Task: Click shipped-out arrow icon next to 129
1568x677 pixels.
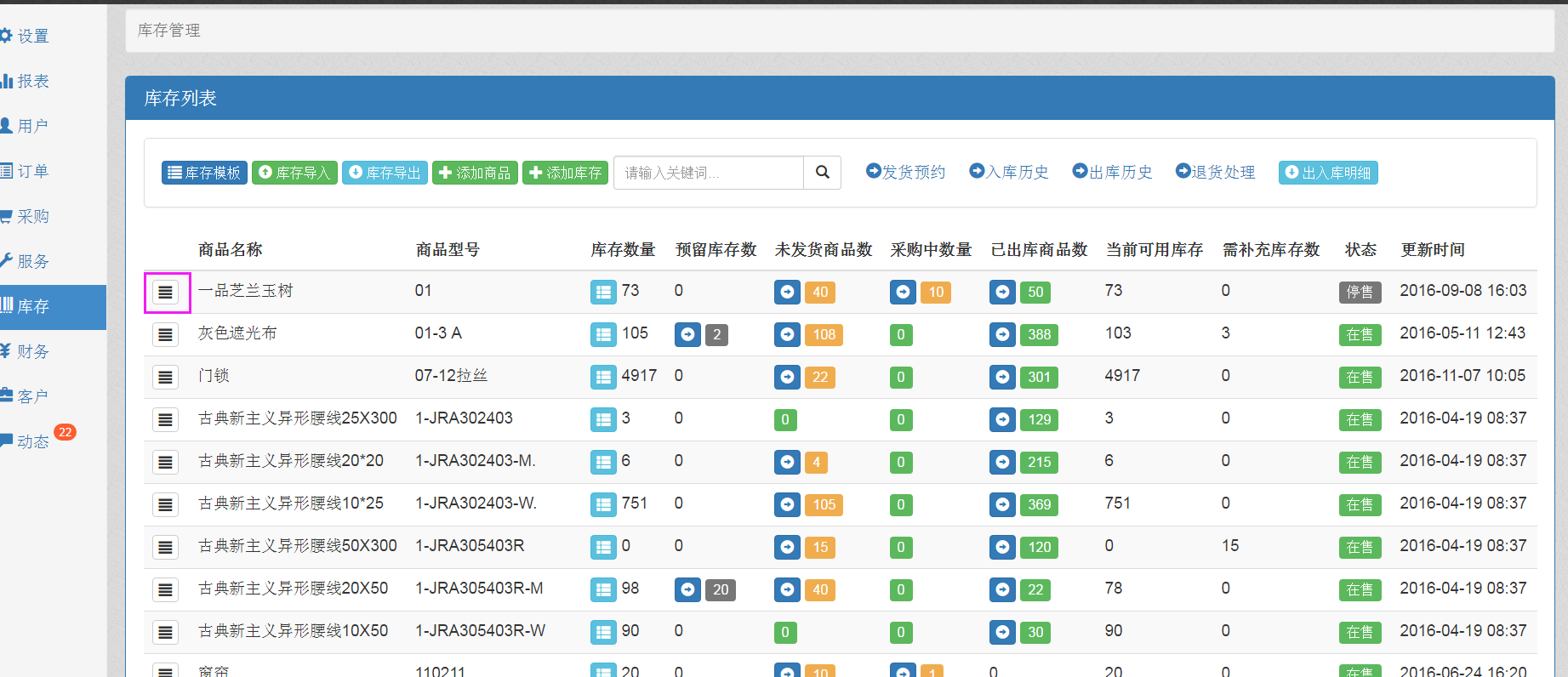Action: (x=1002, y=419)
